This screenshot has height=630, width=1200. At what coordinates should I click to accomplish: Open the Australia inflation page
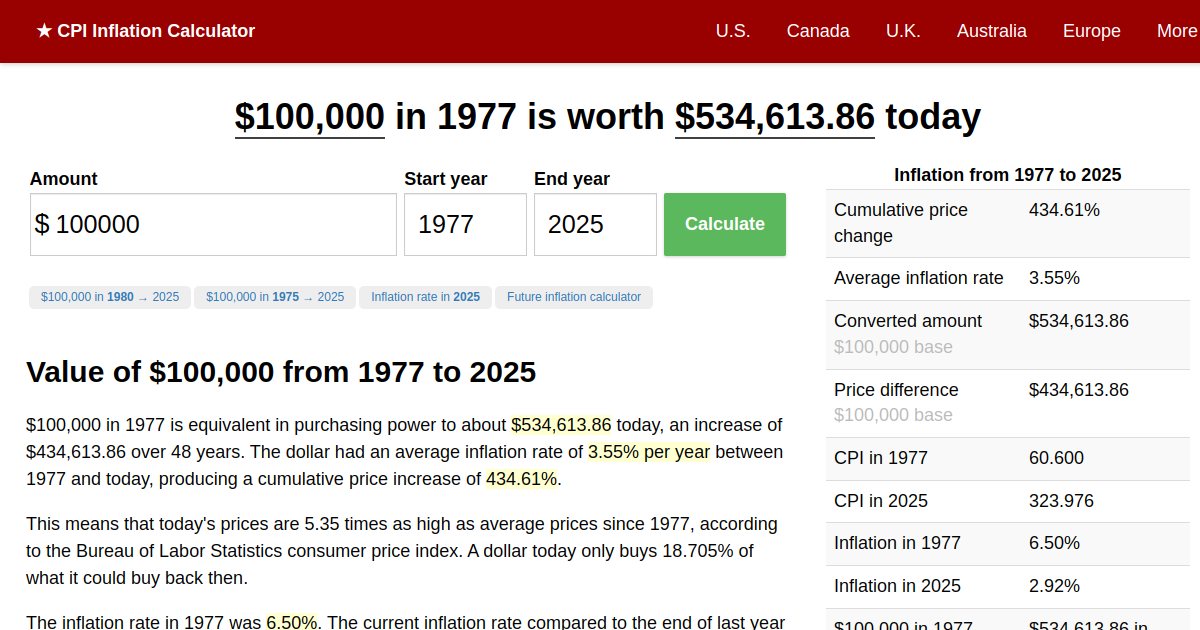pos(991,31)
